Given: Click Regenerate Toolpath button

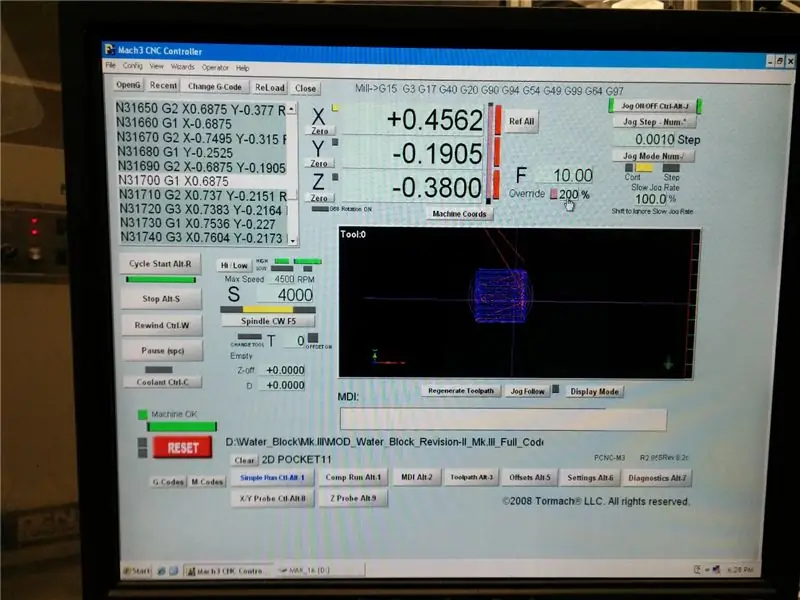Looking at the screenshot, I should 461,391.
